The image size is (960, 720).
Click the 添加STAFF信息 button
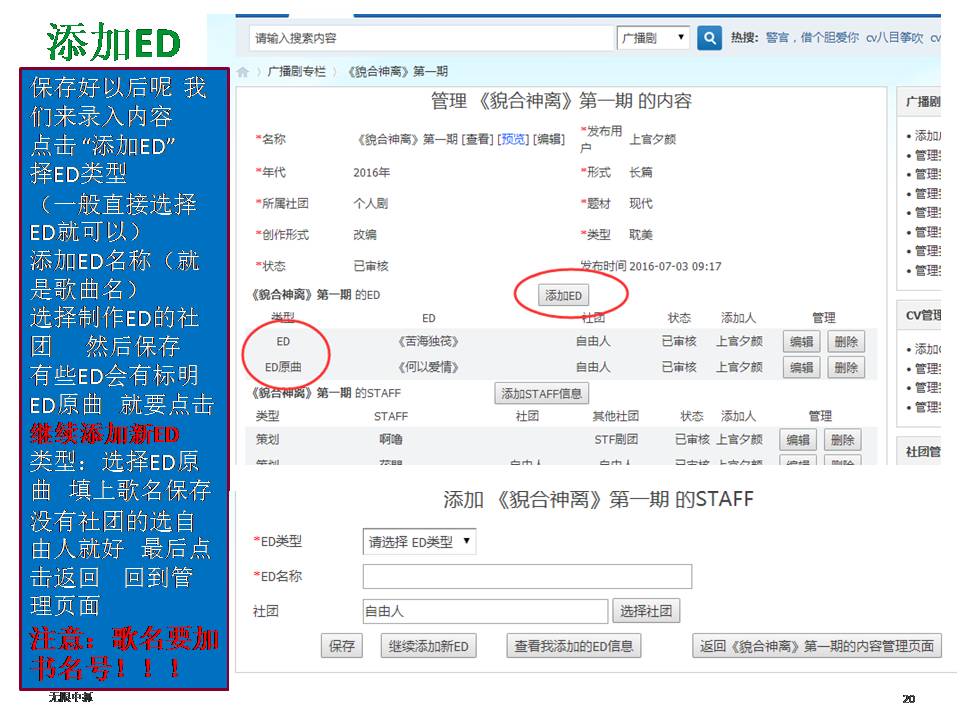click(x=541, y=394)
